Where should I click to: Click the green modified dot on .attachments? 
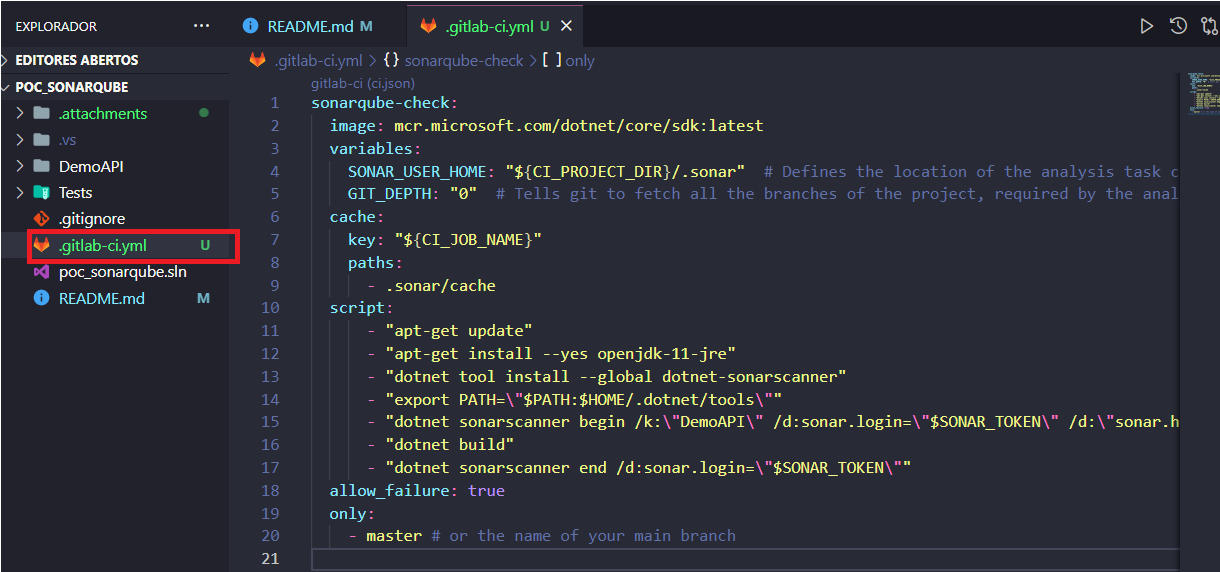point(204,113)
